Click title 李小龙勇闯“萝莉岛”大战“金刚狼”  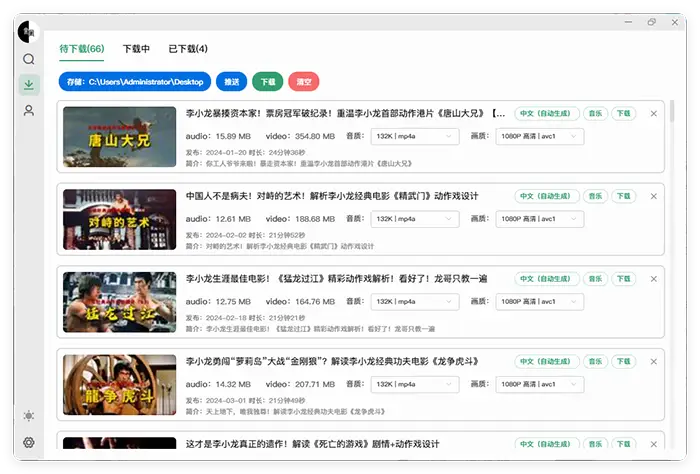click(332, 361)
